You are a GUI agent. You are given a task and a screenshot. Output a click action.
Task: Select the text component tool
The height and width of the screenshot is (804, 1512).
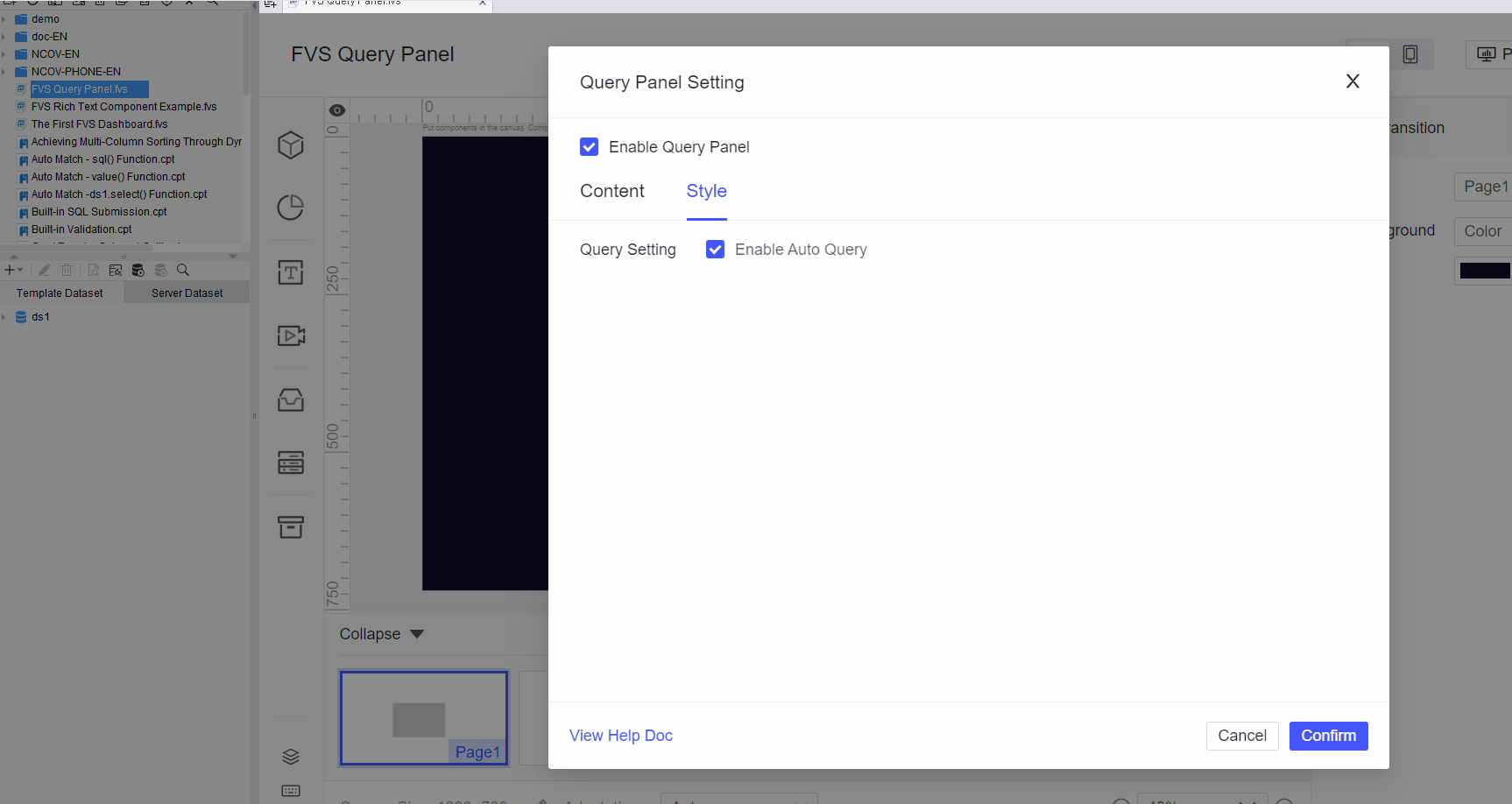291,272
